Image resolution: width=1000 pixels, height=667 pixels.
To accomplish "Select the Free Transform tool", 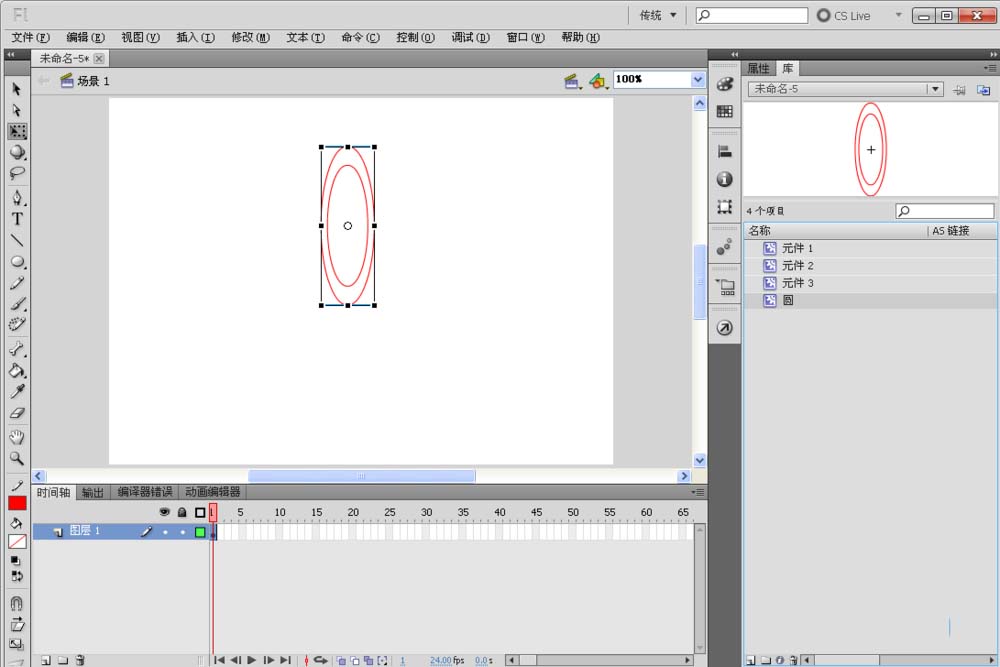I will [17, 131].
